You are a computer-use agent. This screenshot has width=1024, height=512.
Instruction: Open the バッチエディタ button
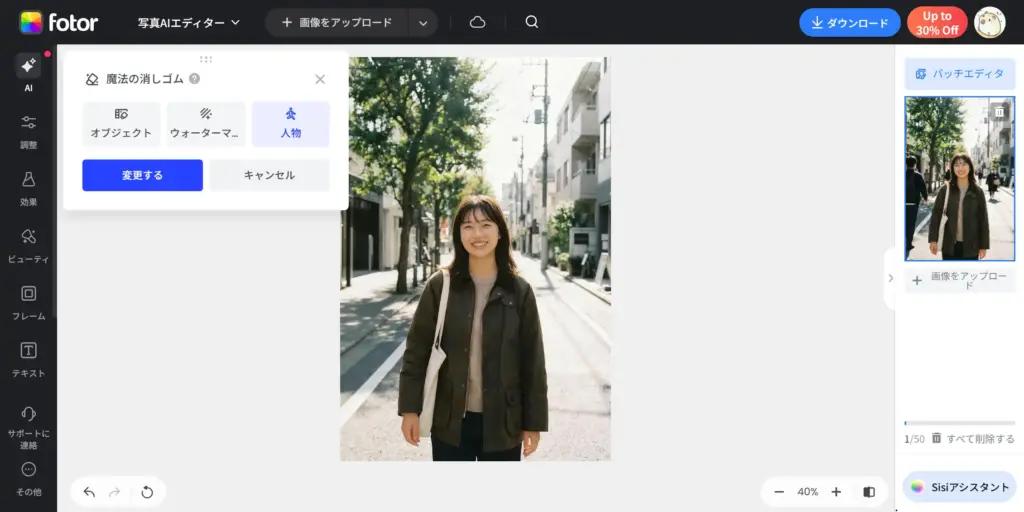pos(959,74)
